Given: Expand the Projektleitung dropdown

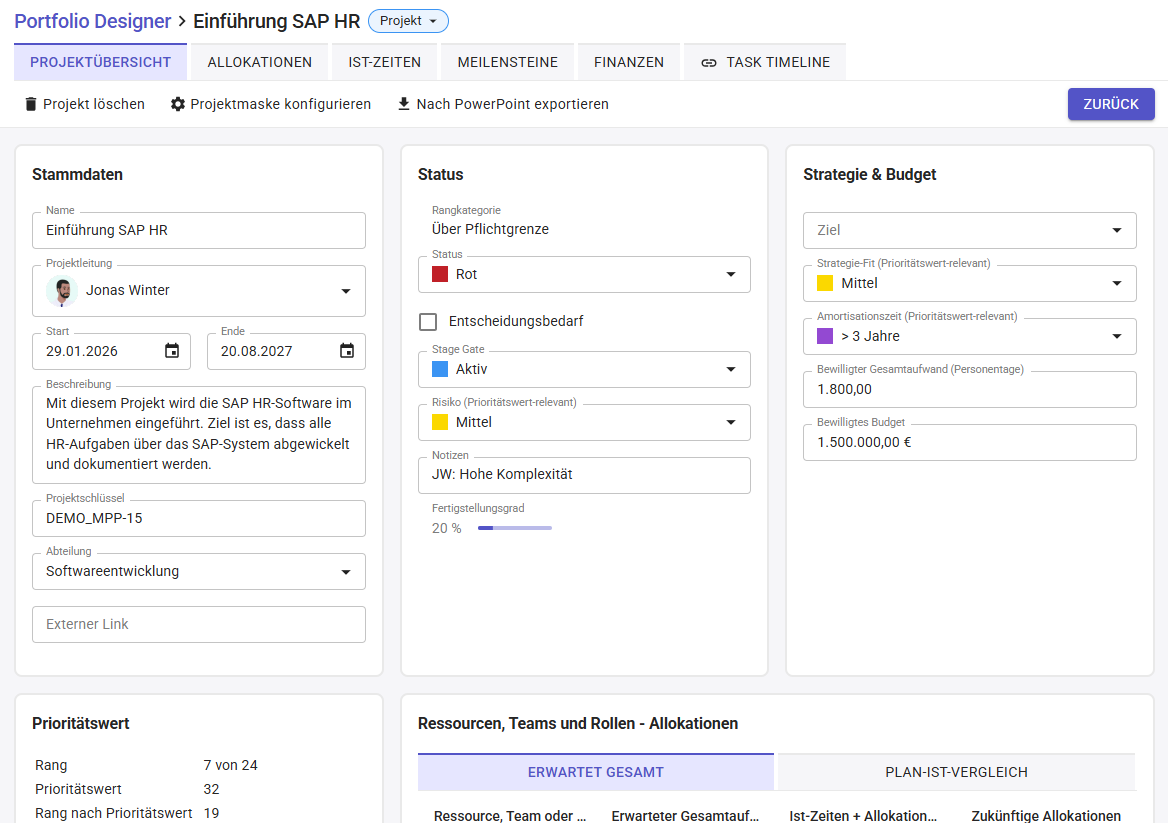Looking at the screenshot, I should click(x=346, y=290).
